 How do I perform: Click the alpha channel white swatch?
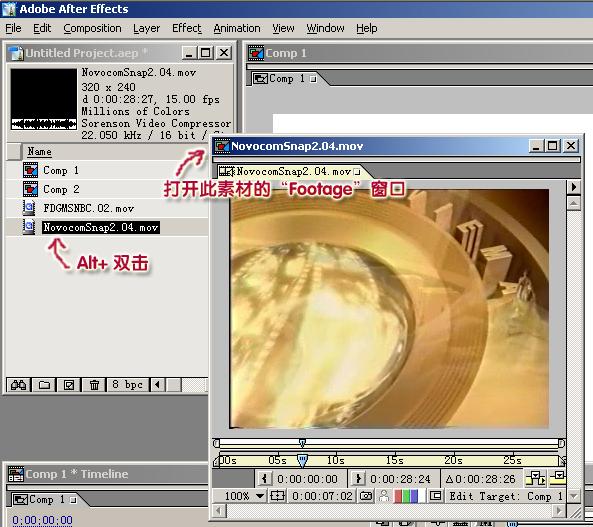(x=421, y=496)
